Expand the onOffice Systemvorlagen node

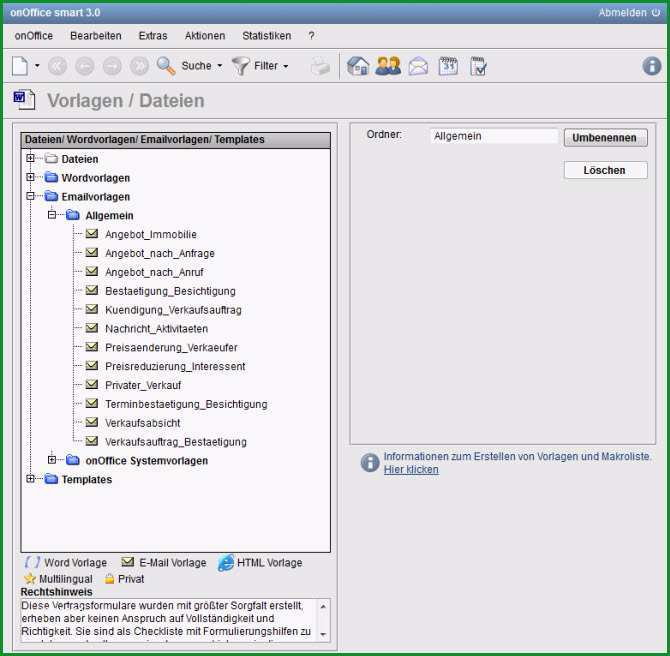pyautogui.click(x=52, y=460)
